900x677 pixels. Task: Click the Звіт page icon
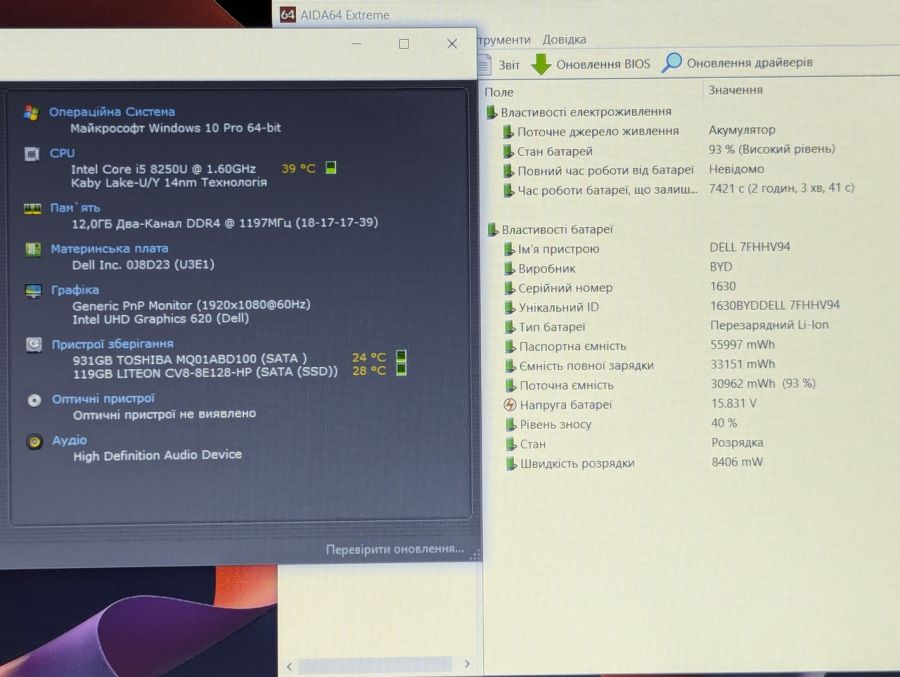pyautogui.click(x=484, y=64)
